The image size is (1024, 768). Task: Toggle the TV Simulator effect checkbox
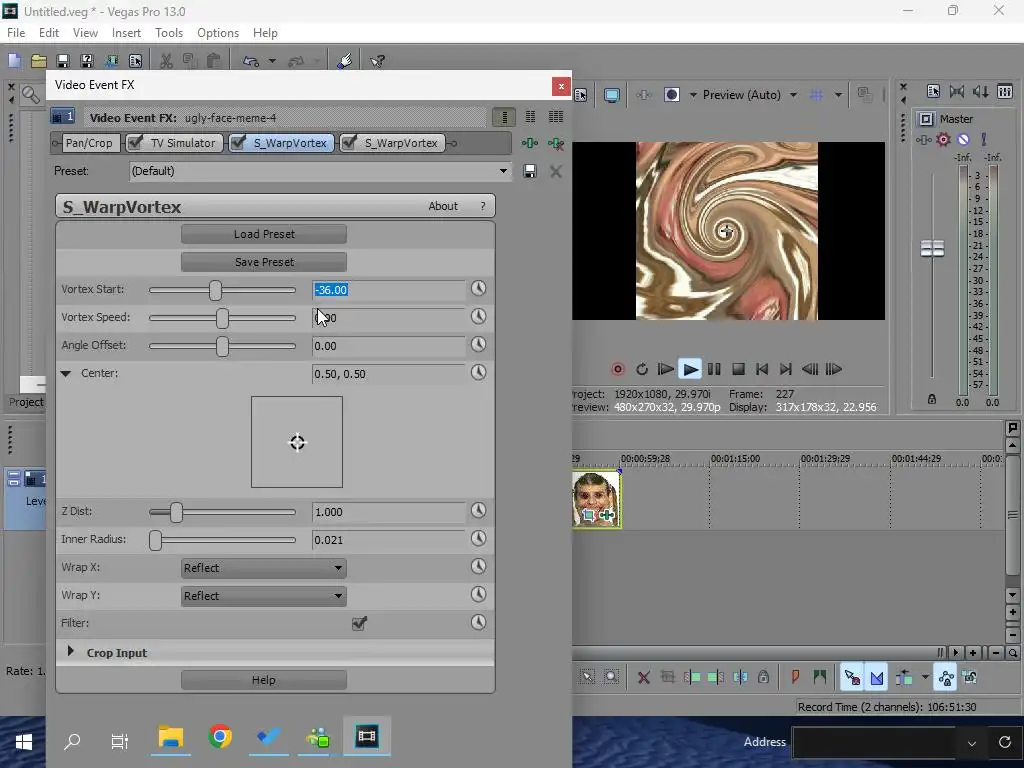coord(135,142)
